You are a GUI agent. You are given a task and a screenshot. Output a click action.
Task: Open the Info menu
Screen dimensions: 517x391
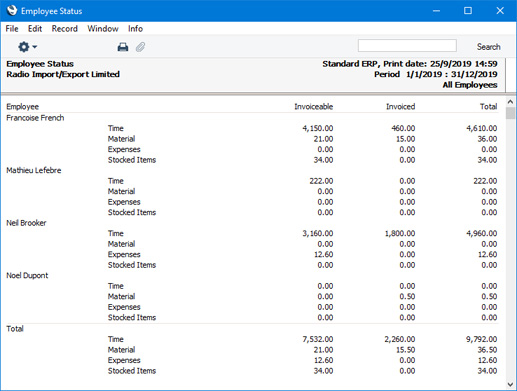pos(135,29)
